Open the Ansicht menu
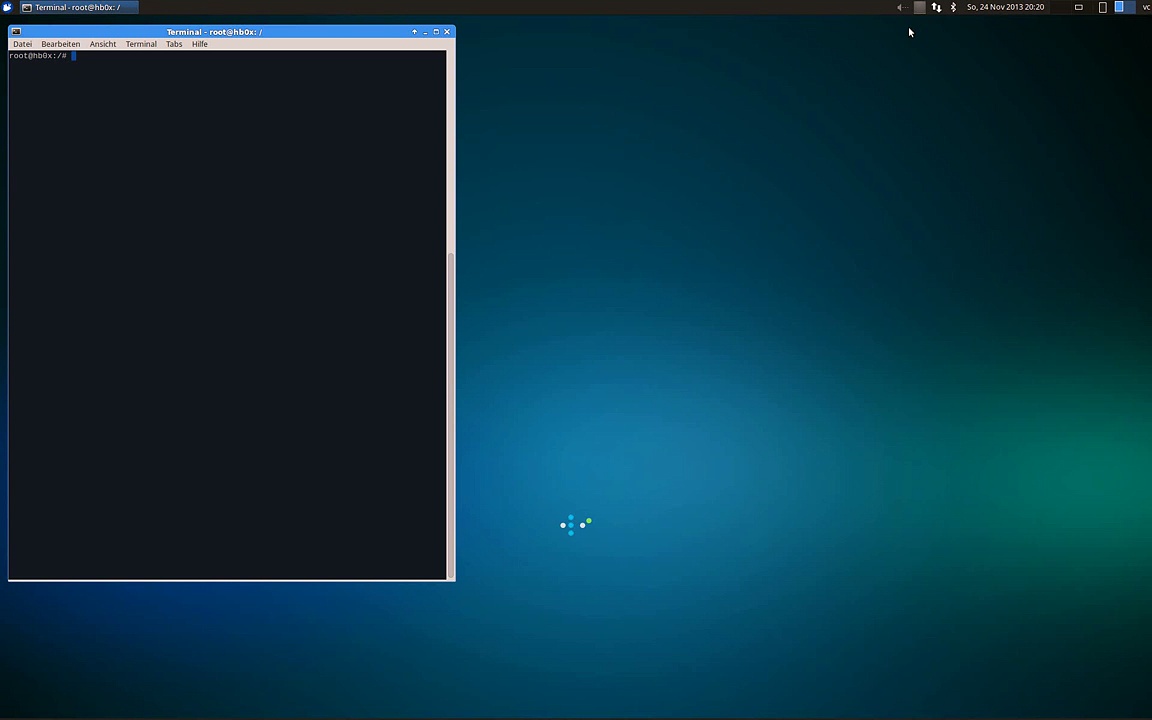This screenshot has width=1152, height=720. coord(103,44)
